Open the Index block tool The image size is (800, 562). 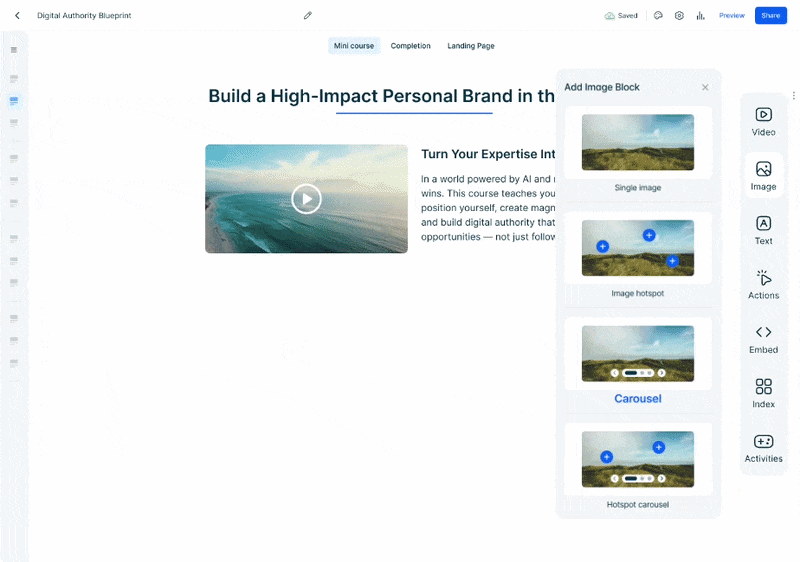[763, 393]
